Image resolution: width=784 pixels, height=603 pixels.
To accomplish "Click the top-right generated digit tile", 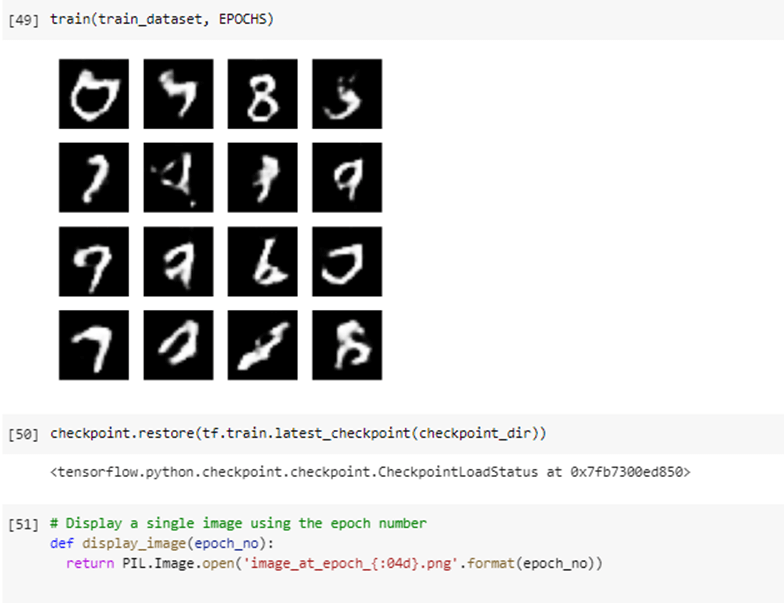I will tap(347, 94).
